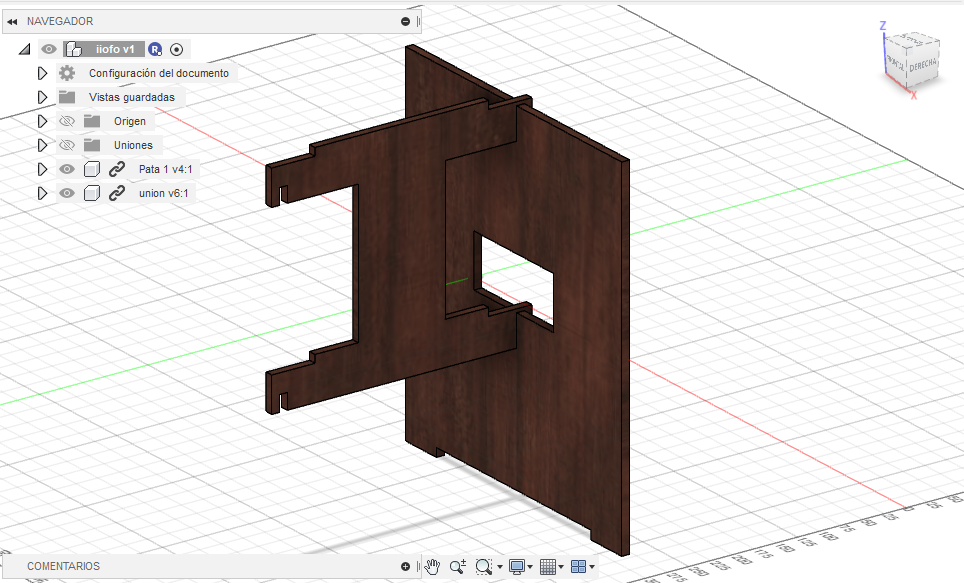Expand the Uniones node
Screen dimensions: 964x583
click(x=42, y=145)
